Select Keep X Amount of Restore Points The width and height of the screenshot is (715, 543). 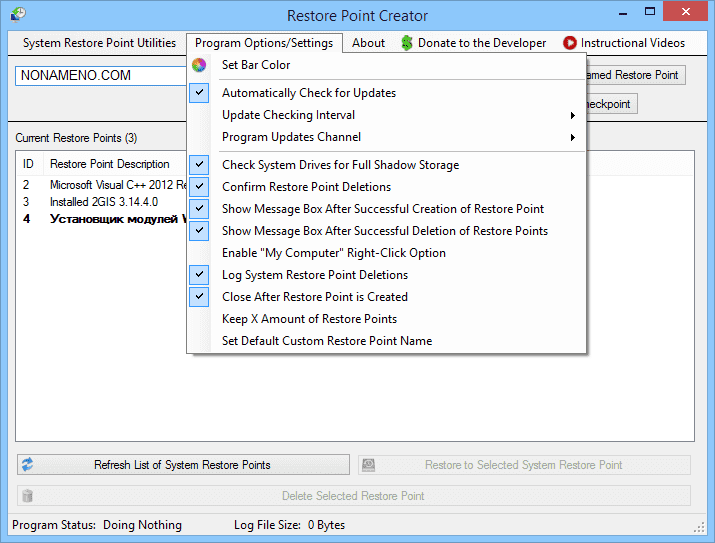tap(309, 319)
